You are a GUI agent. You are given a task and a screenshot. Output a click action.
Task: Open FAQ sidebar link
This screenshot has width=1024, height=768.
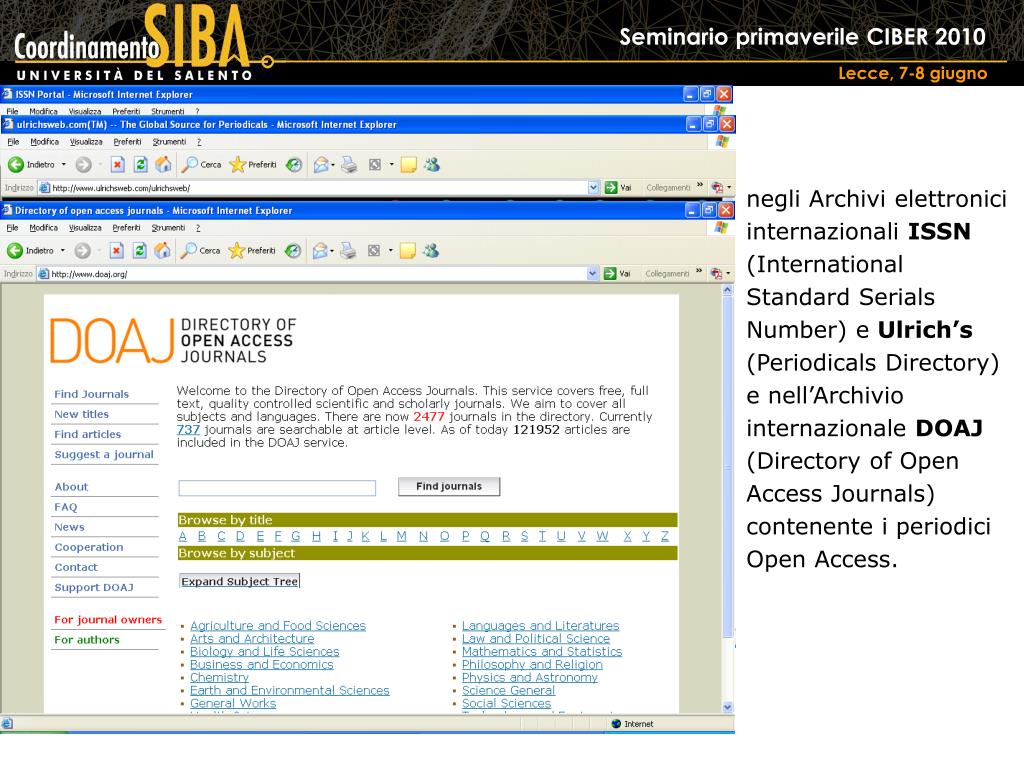pyautogui.click(x=65, y=507)
